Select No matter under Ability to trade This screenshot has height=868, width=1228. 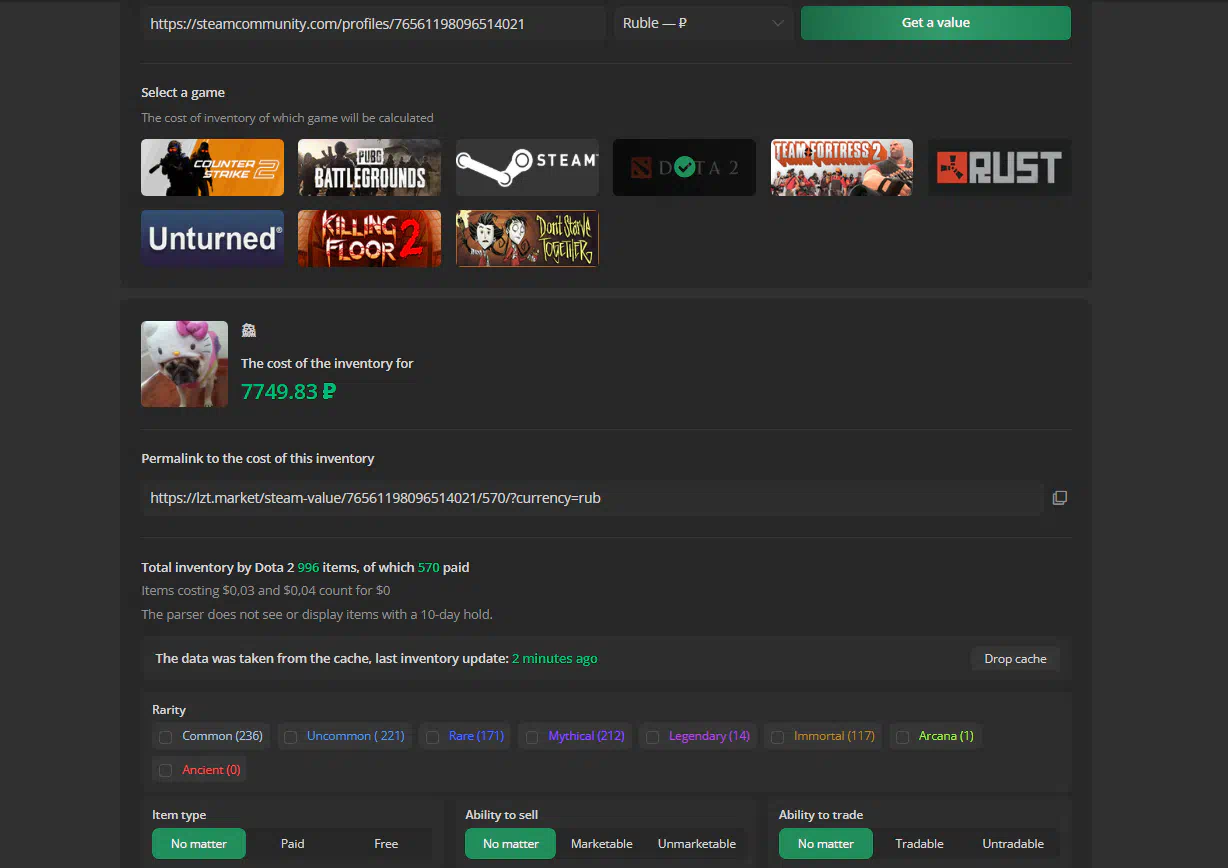(x=826, y=844)
